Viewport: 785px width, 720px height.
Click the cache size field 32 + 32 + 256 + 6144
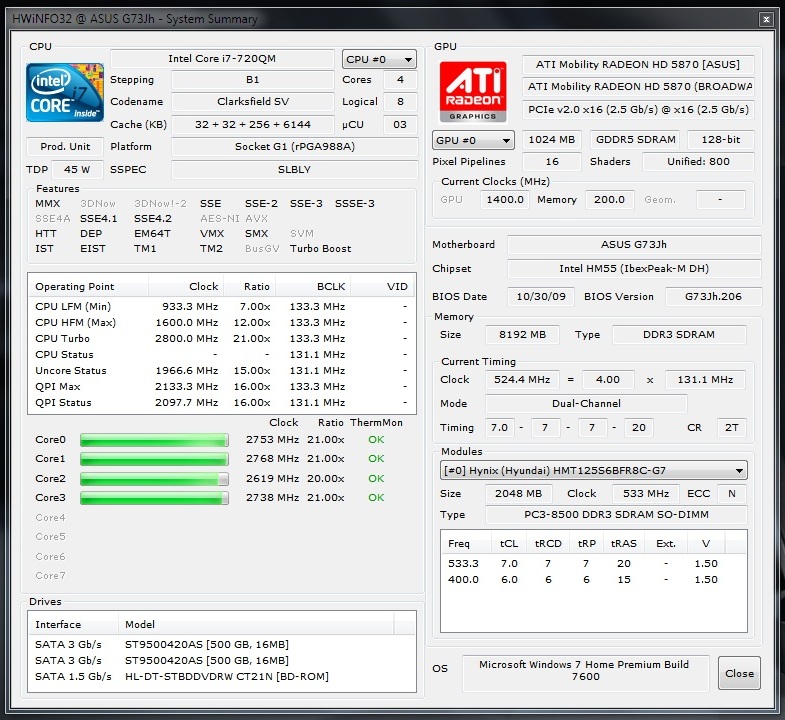253,125
